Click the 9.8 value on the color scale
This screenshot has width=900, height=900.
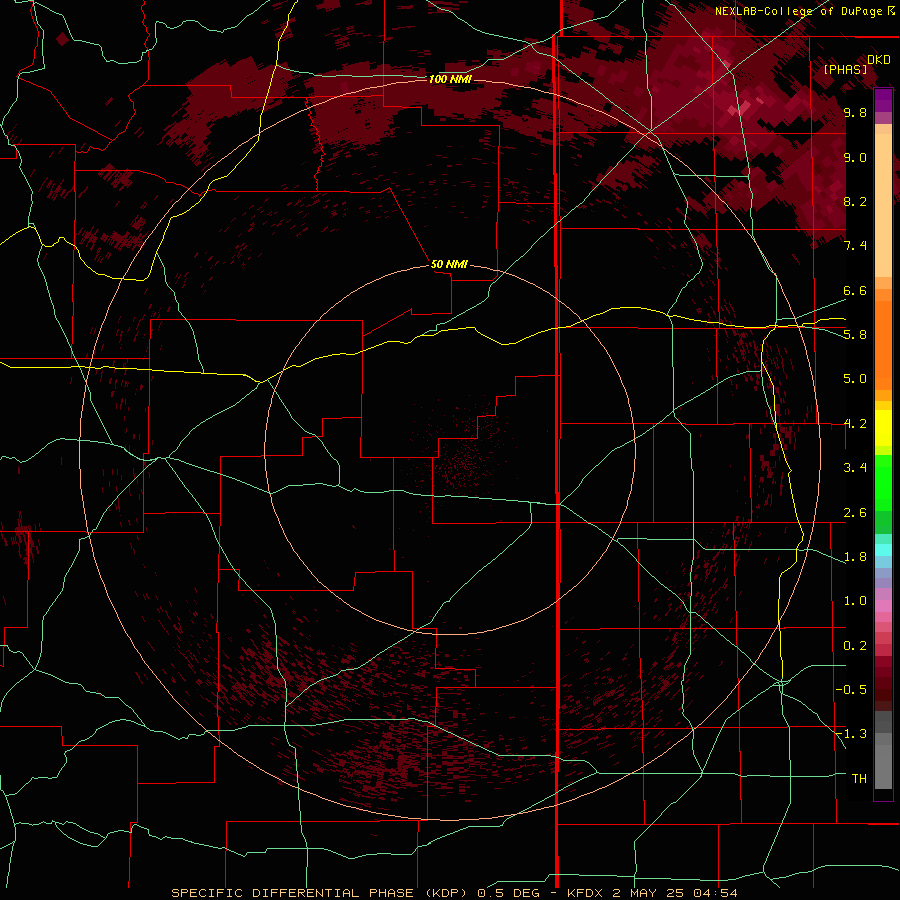click(855, 112)
